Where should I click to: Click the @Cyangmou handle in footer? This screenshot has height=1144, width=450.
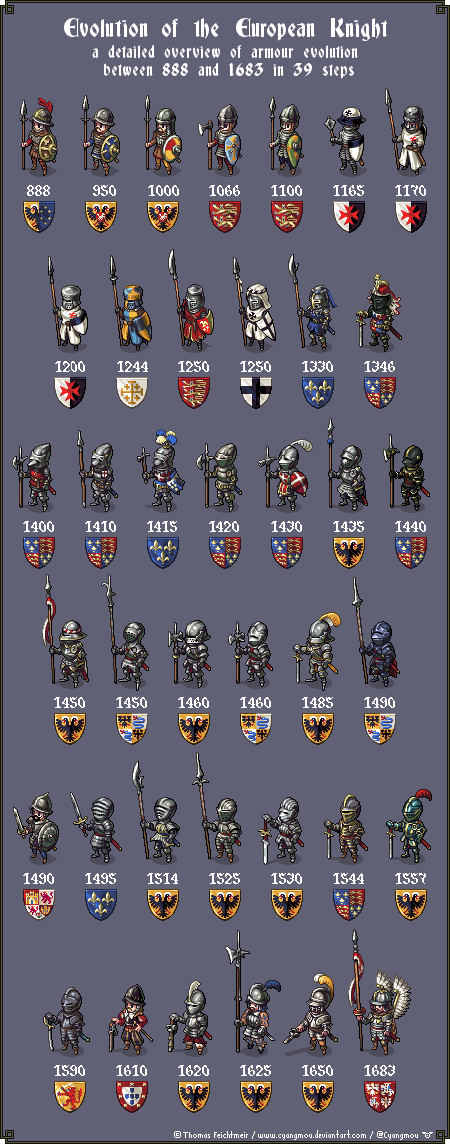395,1133
